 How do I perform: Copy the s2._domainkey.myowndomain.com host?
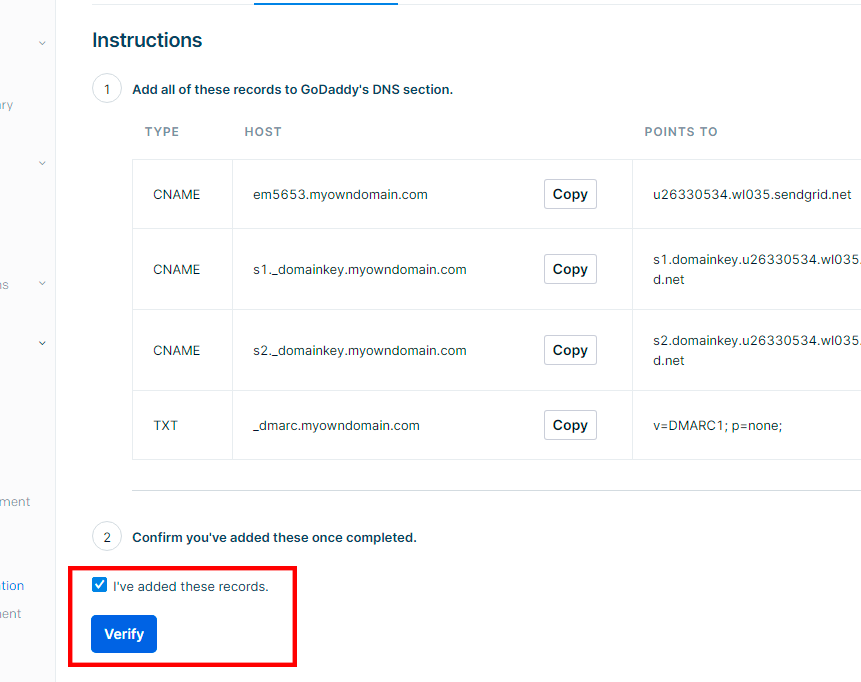click(570, 350)
